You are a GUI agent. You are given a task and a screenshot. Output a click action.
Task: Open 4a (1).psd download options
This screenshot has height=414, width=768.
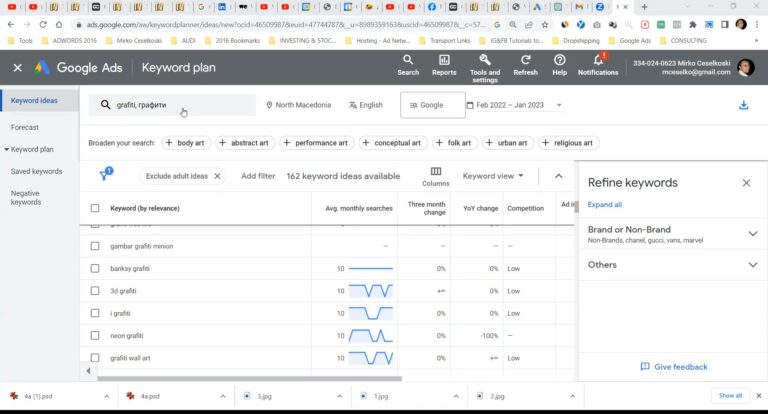click(107, 396)
